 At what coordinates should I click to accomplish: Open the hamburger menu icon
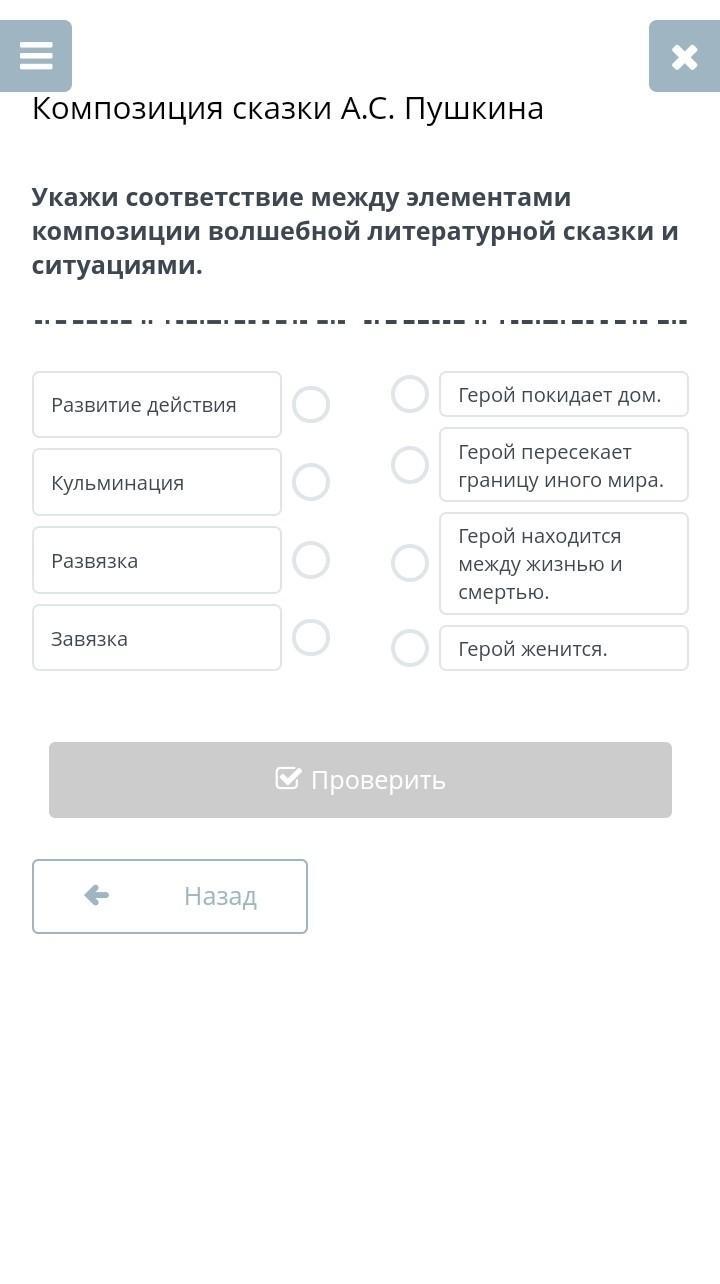(36, 56)
